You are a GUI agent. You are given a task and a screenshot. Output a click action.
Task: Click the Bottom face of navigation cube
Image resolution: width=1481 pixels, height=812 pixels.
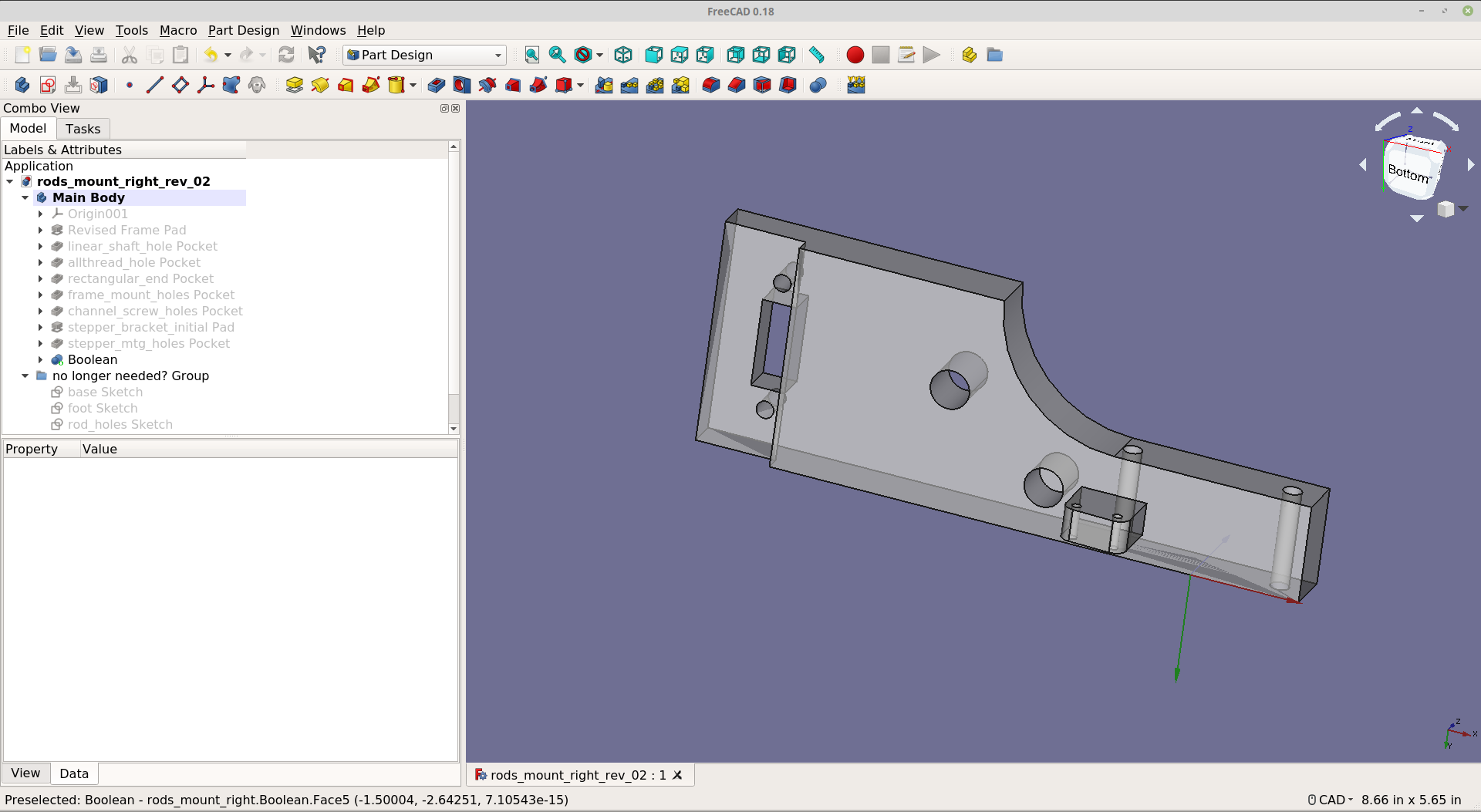coord(1409,173)
